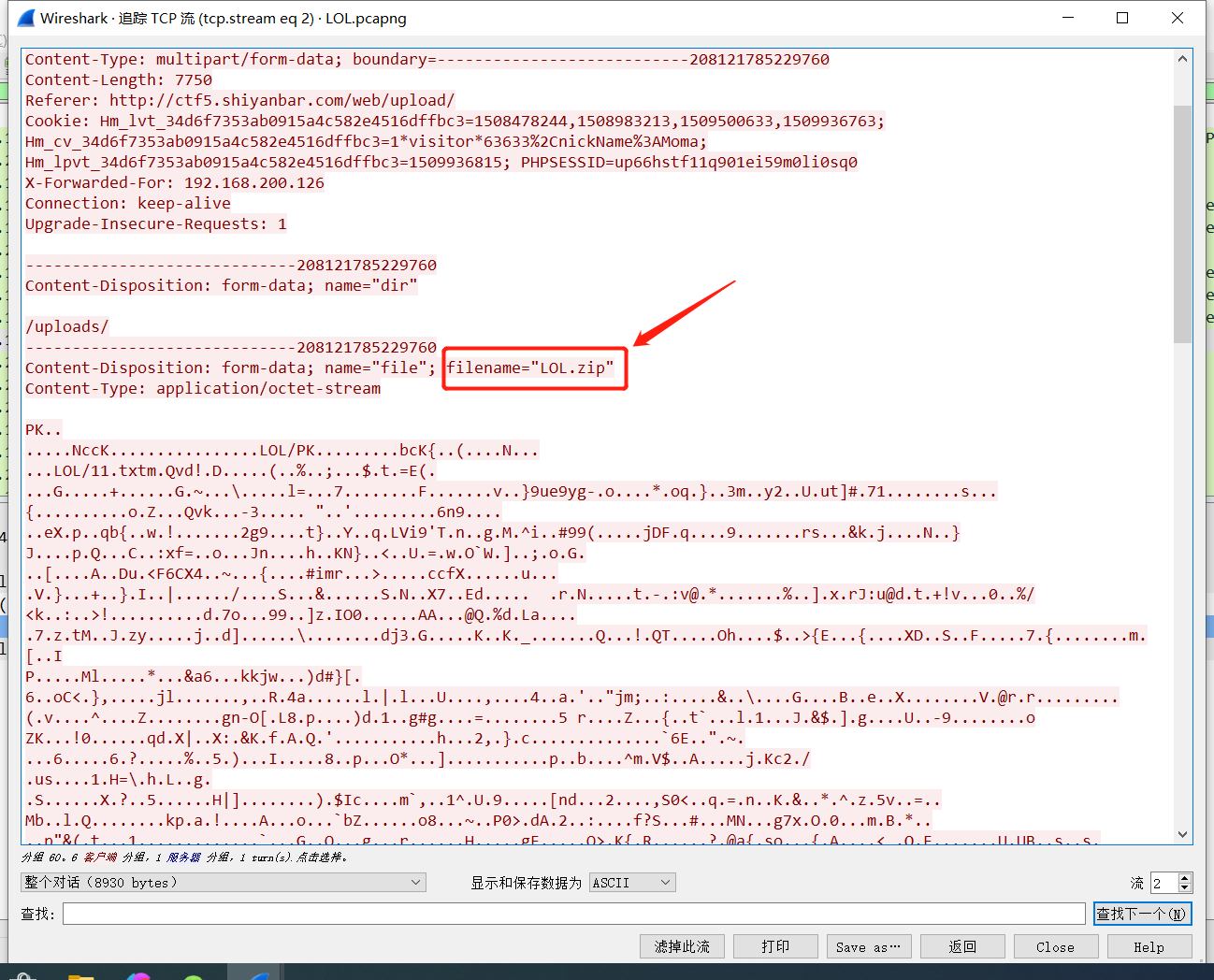This screenshot has width=1214, height=980.
Task: Open the colorful browser icon on the taskbar
Action: coord(138,976)
